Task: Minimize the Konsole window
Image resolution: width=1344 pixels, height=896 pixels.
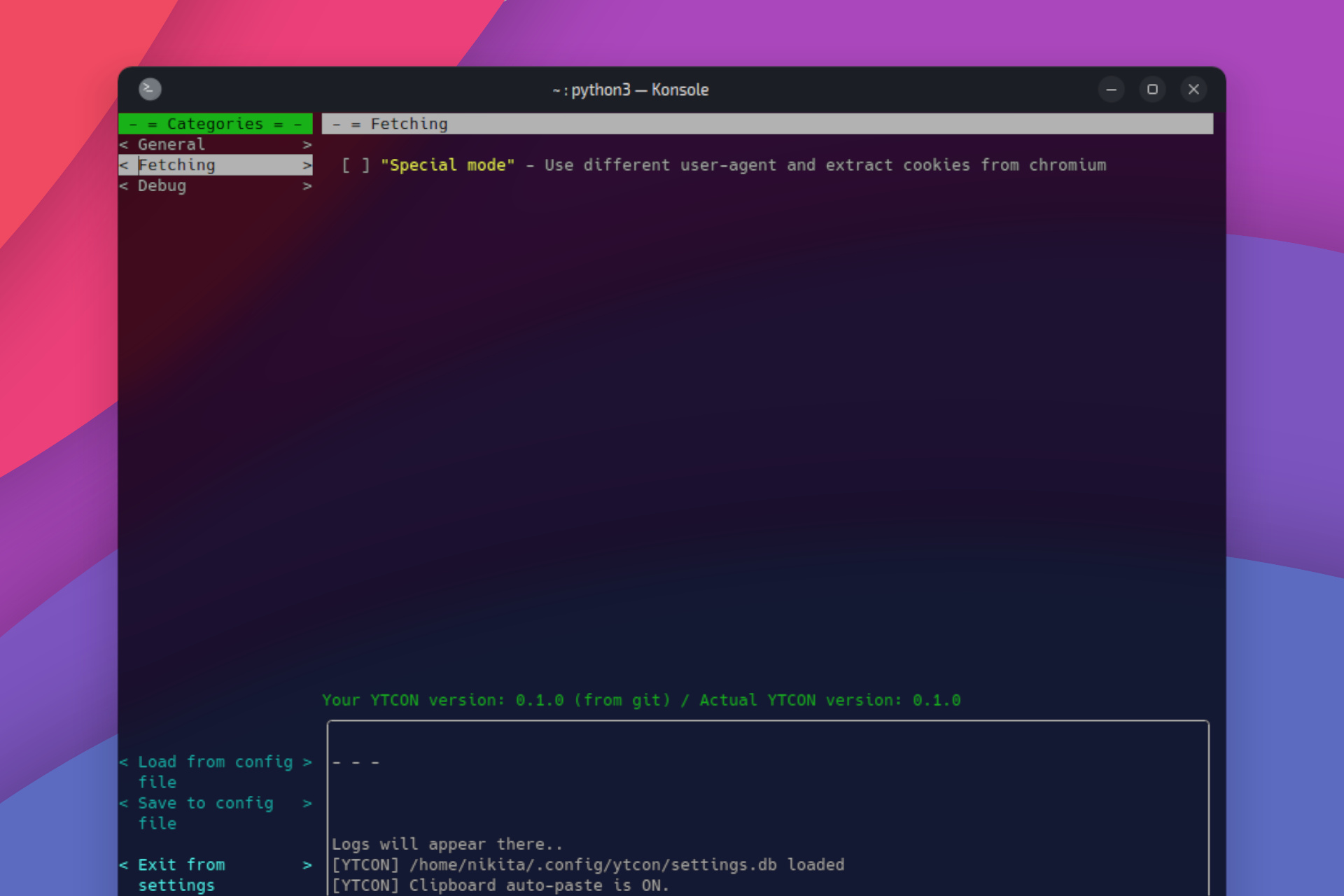Action: [x=1111, y=90]
